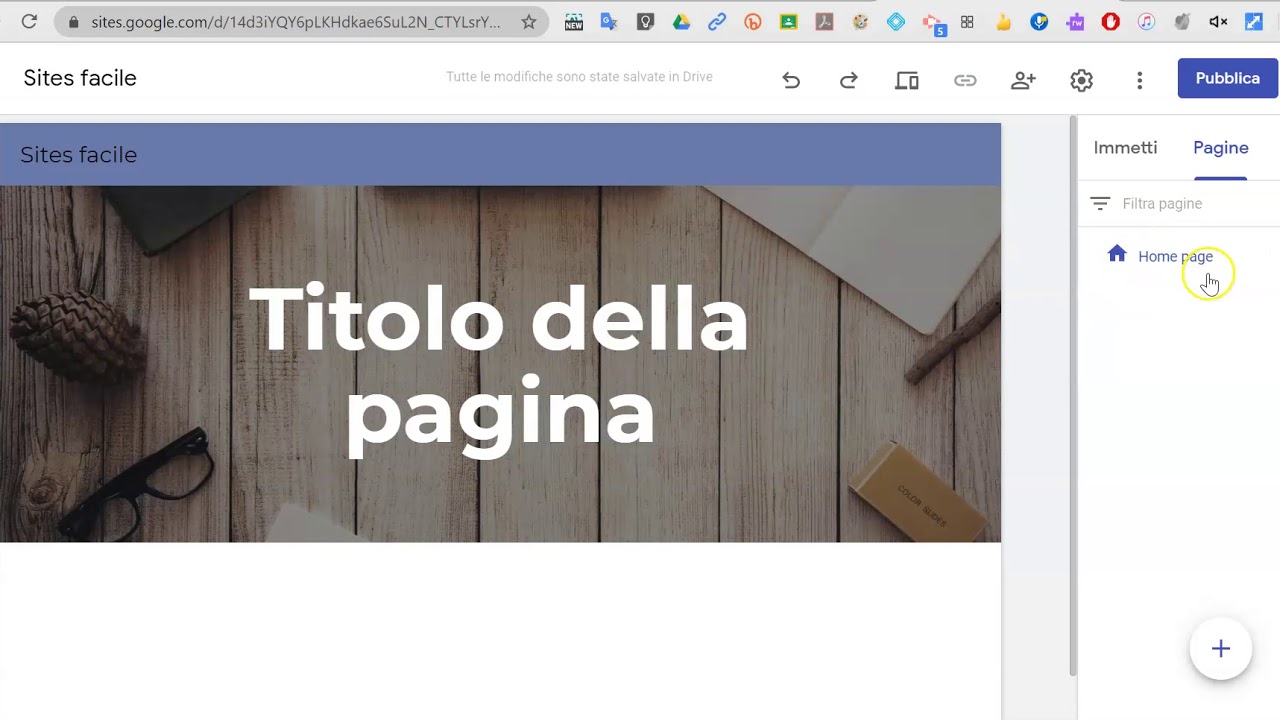This screenshot has height=720, width=1280.
Task: Click the address bar URL
Action: click(295, 21)
